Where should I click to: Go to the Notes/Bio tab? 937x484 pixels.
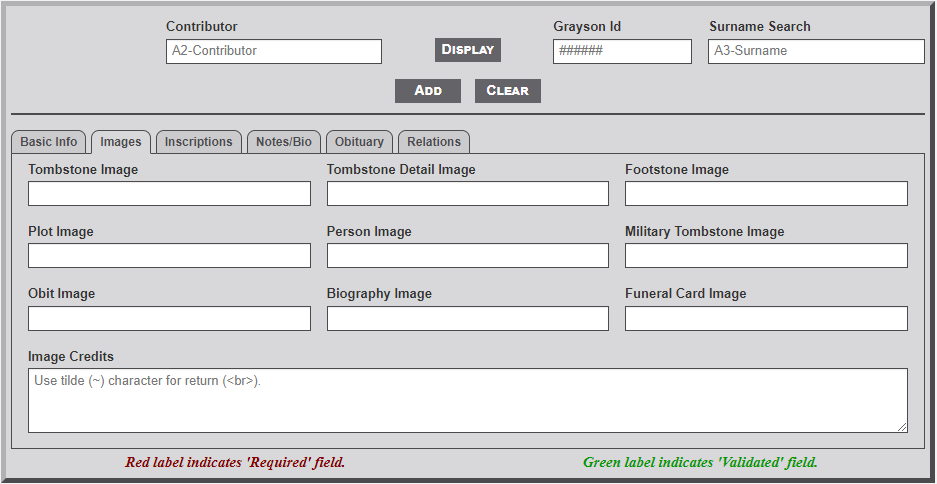(x=283, y=142)
